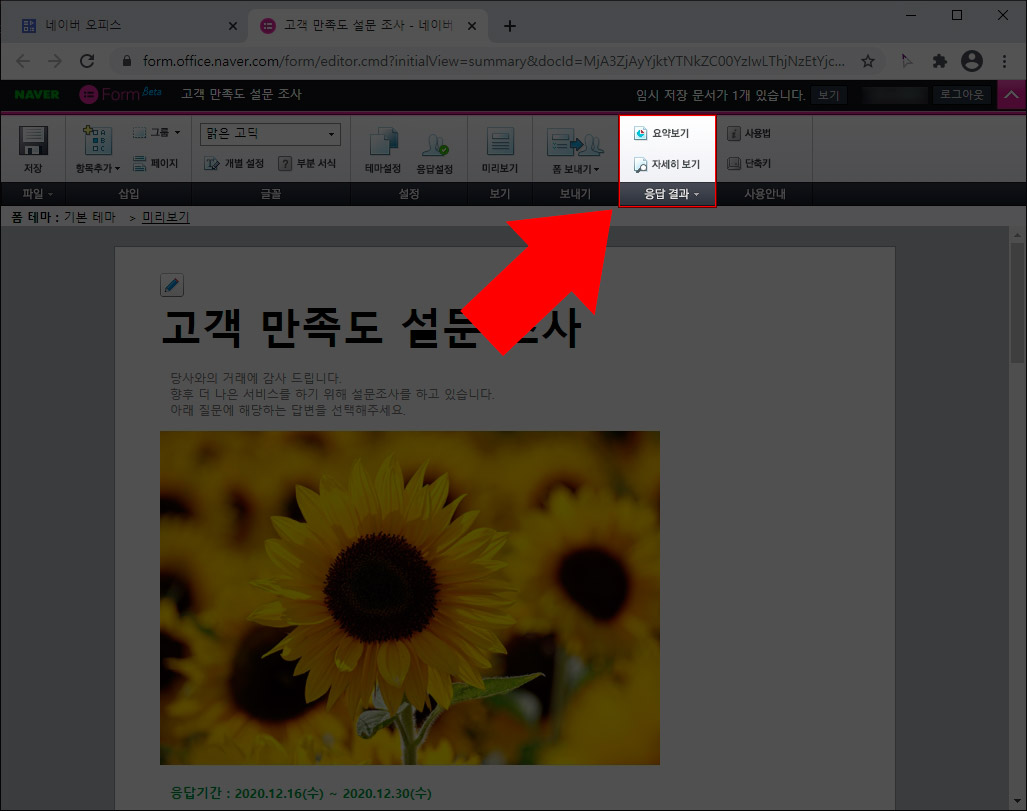Image resolution: width=1027 pixels, height=811 pixels.
Task: Open the 맑은 고딕 font dropdown
Action: tap(270, 133)
